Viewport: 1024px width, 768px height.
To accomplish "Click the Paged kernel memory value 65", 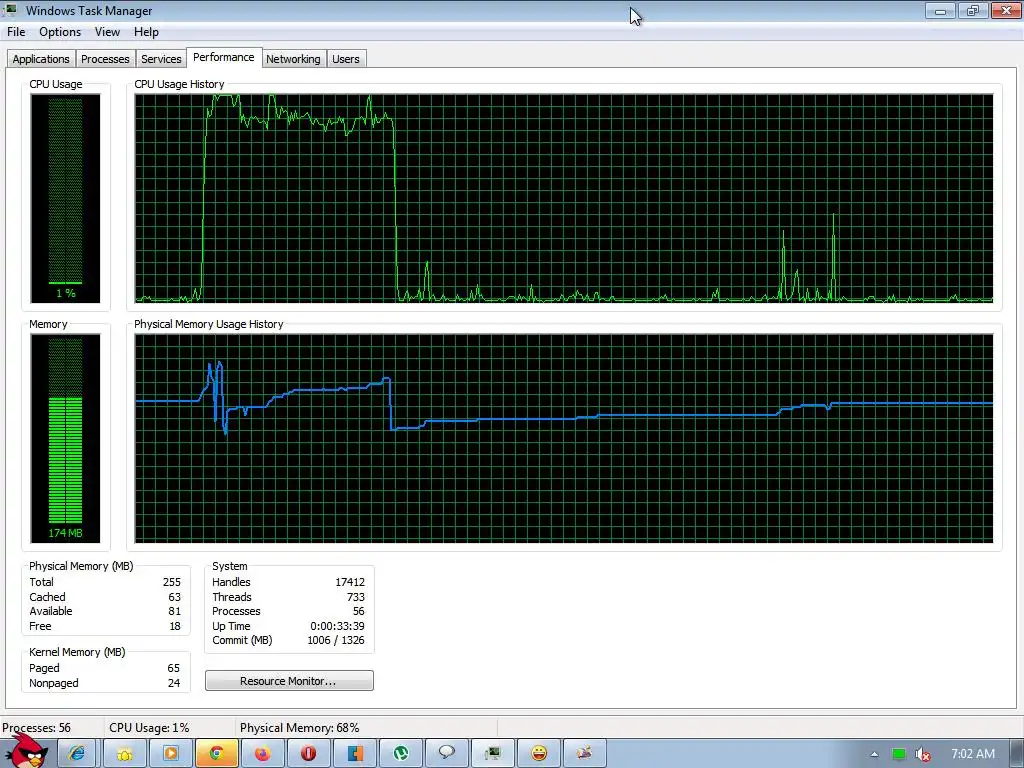I will (x=174, y=668).
